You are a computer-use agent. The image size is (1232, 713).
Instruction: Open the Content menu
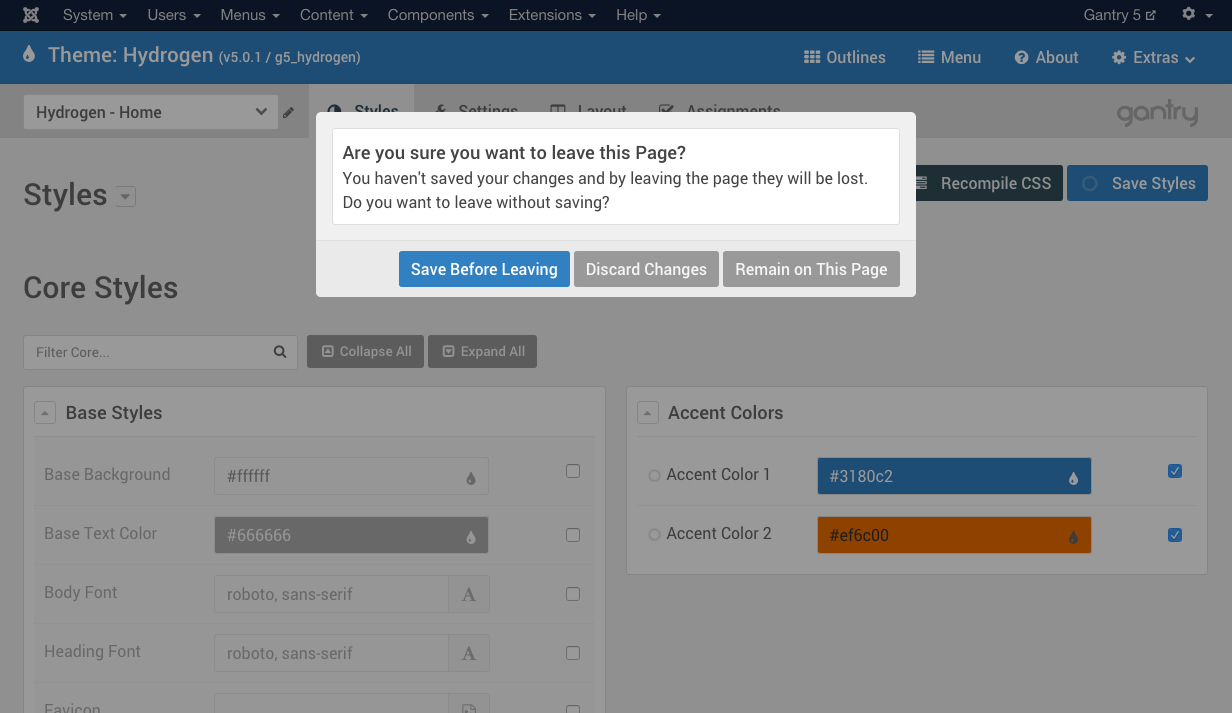point(334,15)
